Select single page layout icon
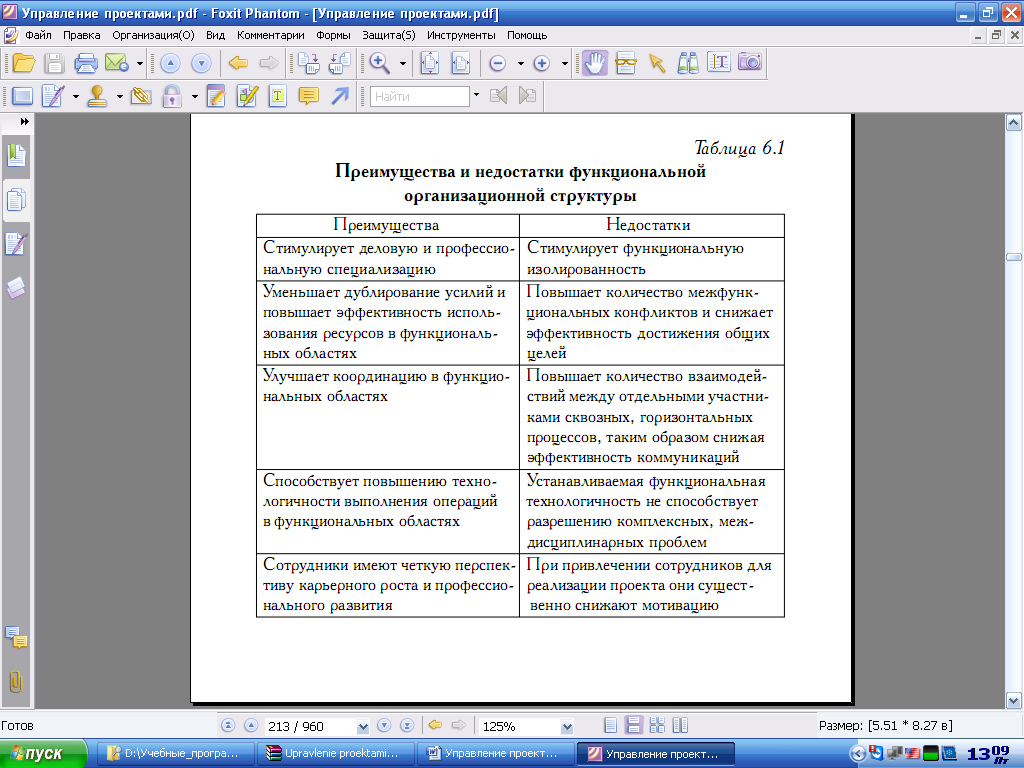This screenshot has height=768, width=1024. [x=611, y=726]
